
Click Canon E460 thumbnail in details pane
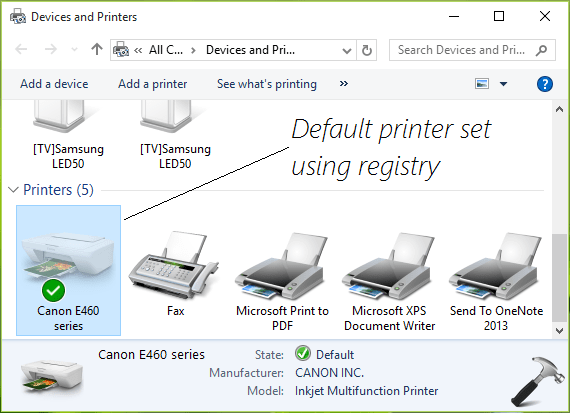coord(52,377)
